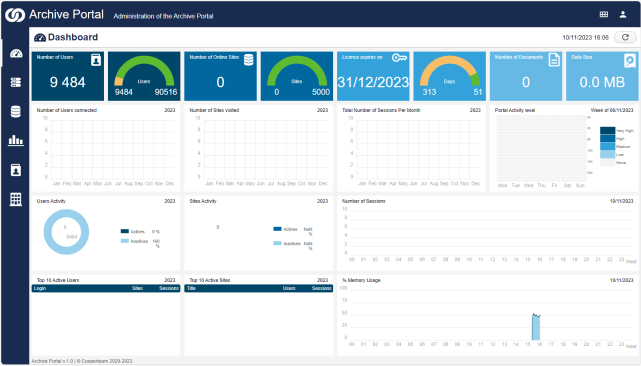Screen dimensions: 641x366
Task: Open the bar chart statistics sidebar icon
Action: pos(16,140)
